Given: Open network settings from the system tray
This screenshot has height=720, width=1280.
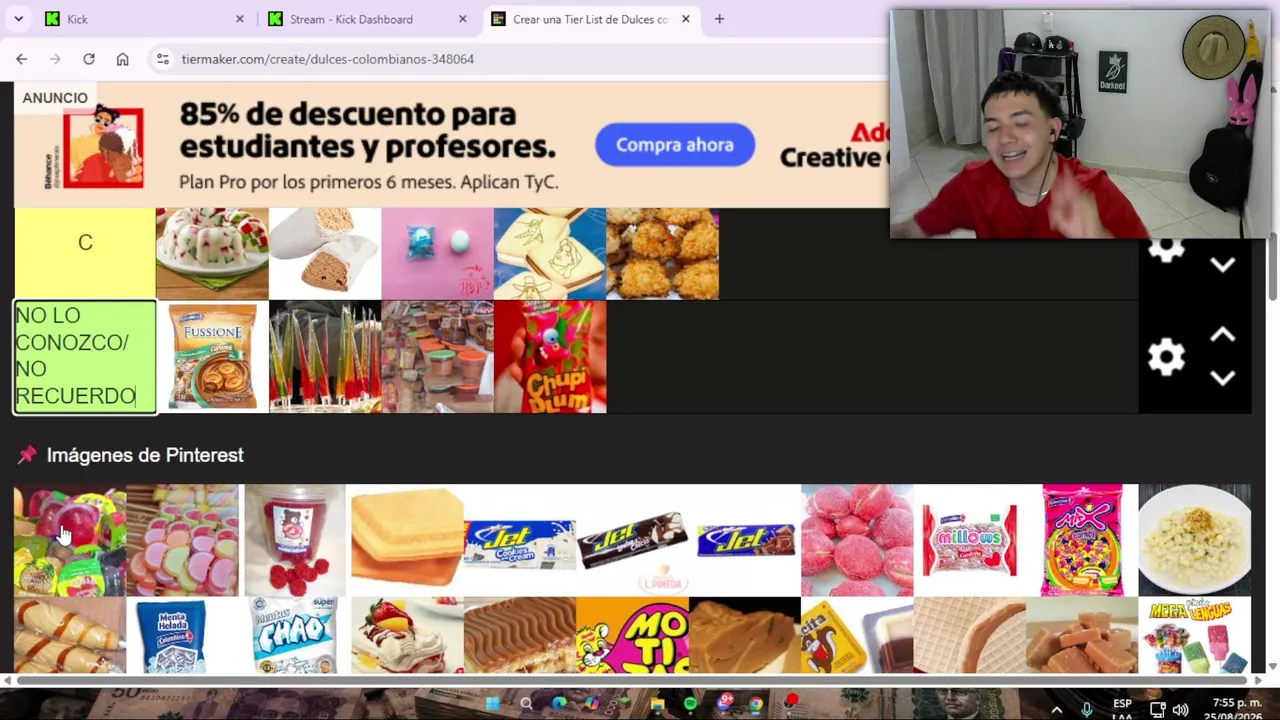Looking at the screenshot, I should point(1157,710).
